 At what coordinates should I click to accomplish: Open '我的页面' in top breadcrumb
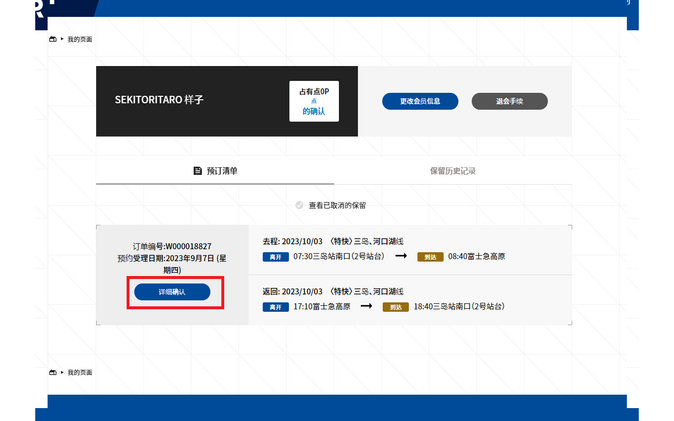80,39
